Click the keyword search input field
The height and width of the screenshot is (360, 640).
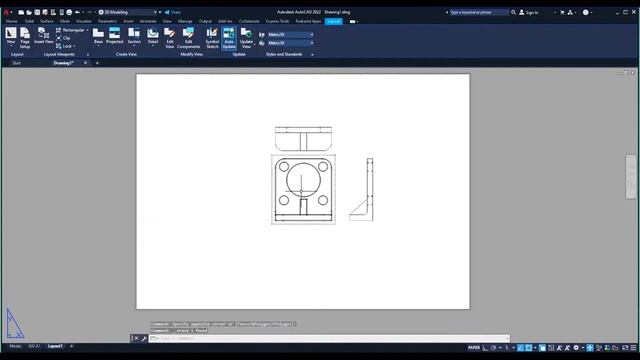coord(479,12)
